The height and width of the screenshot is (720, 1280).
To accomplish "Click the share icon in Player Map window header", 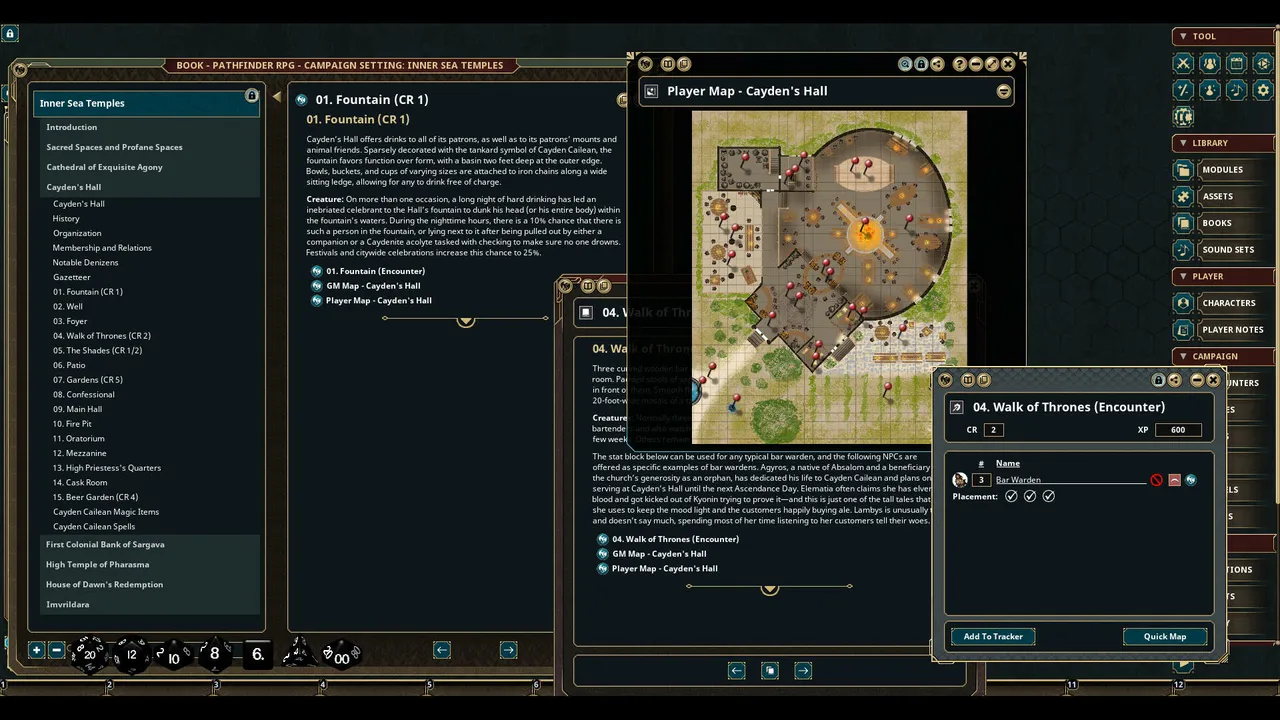I will pos(937,64).
